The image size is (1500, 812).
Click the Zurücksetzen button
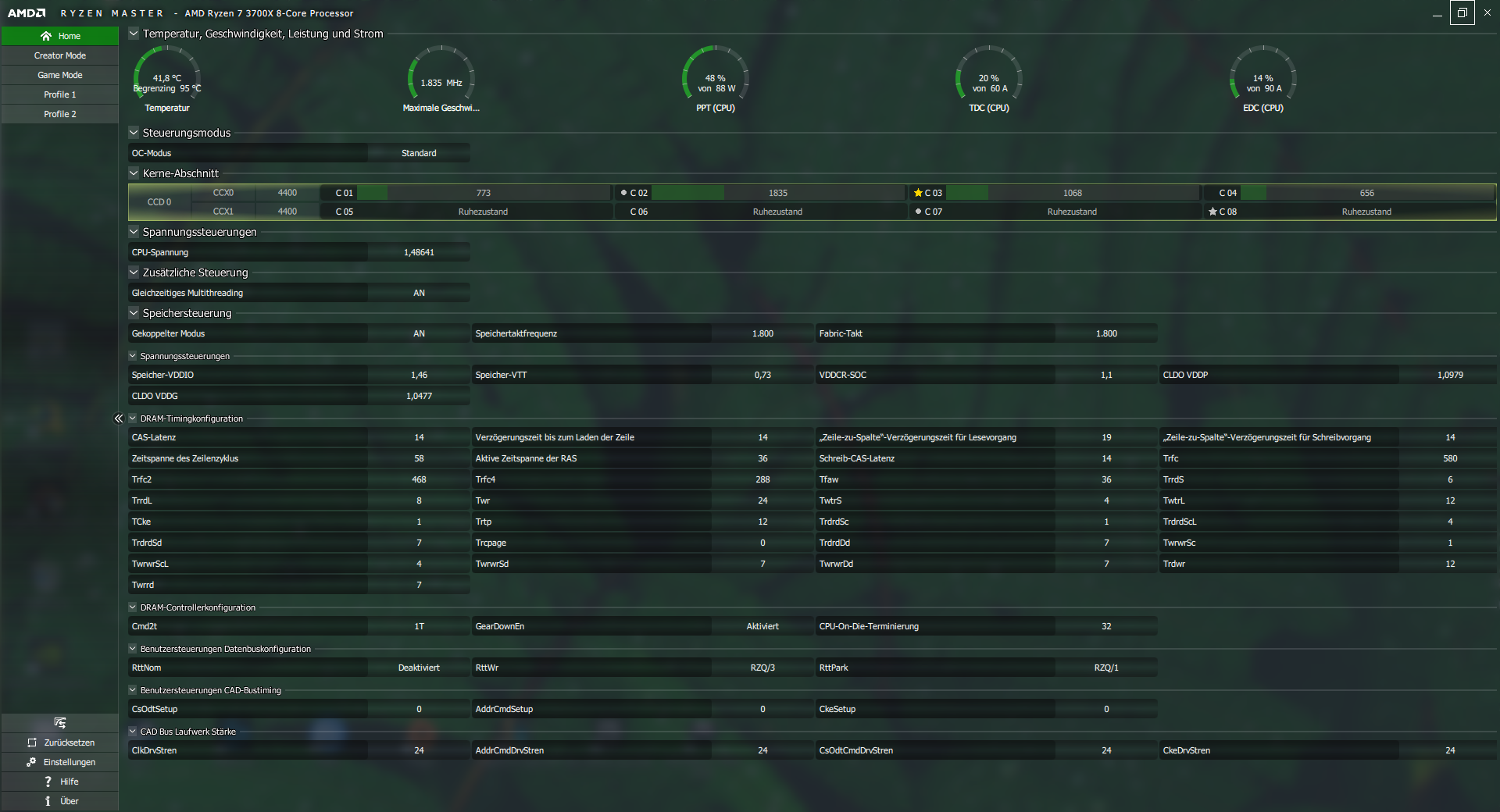click(x=60, y=743)
